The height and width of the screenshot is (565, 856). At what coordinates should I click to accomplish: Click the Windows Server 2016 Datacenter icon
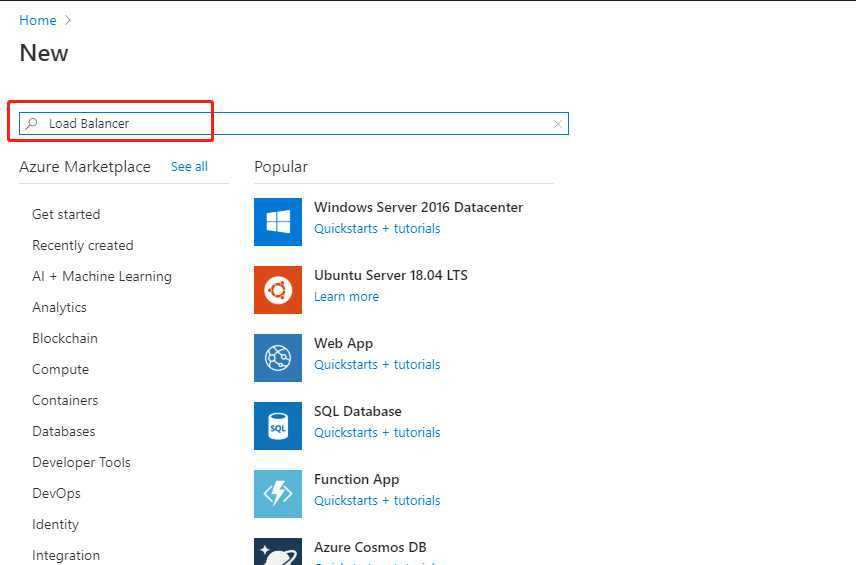pos(278,222)
